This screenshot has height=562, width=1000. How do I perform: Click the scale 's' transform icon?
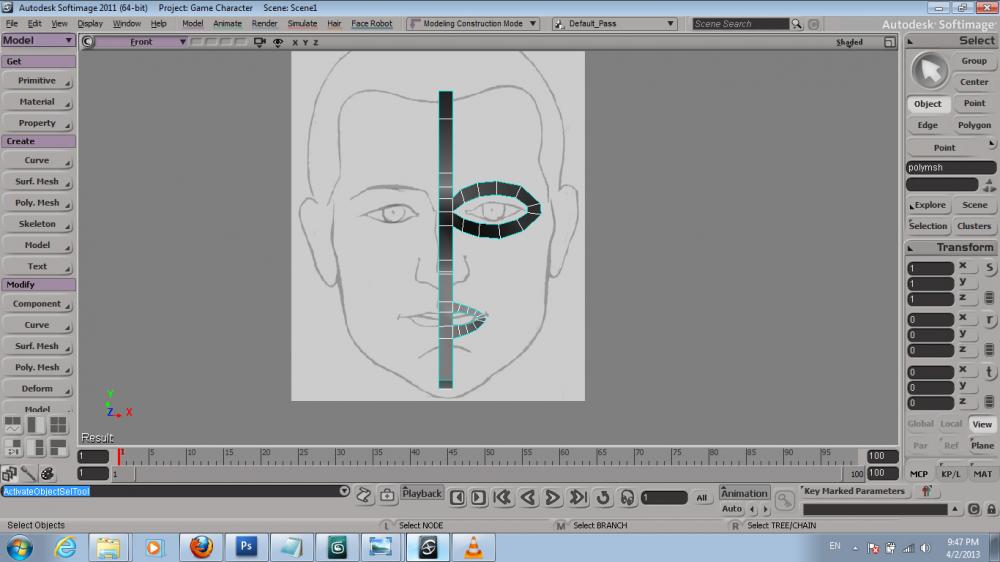click(989, 268)
